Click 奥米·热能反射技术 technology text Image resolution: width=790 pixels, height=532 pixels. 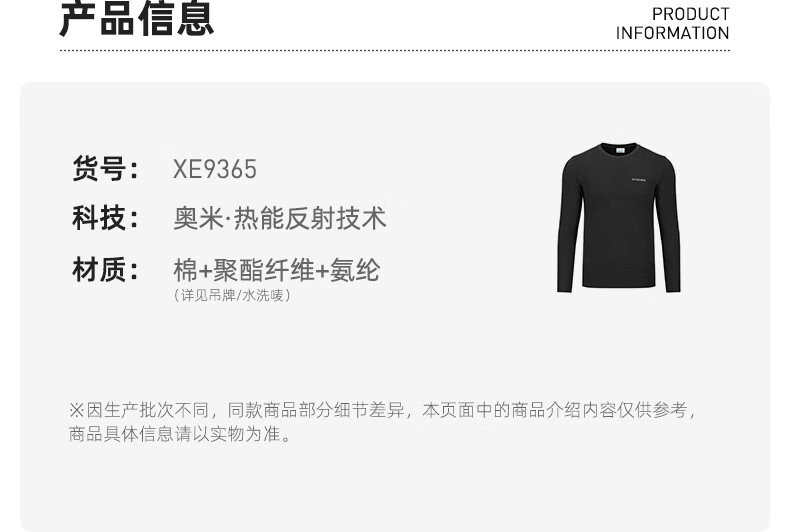[x=280, y=218]
